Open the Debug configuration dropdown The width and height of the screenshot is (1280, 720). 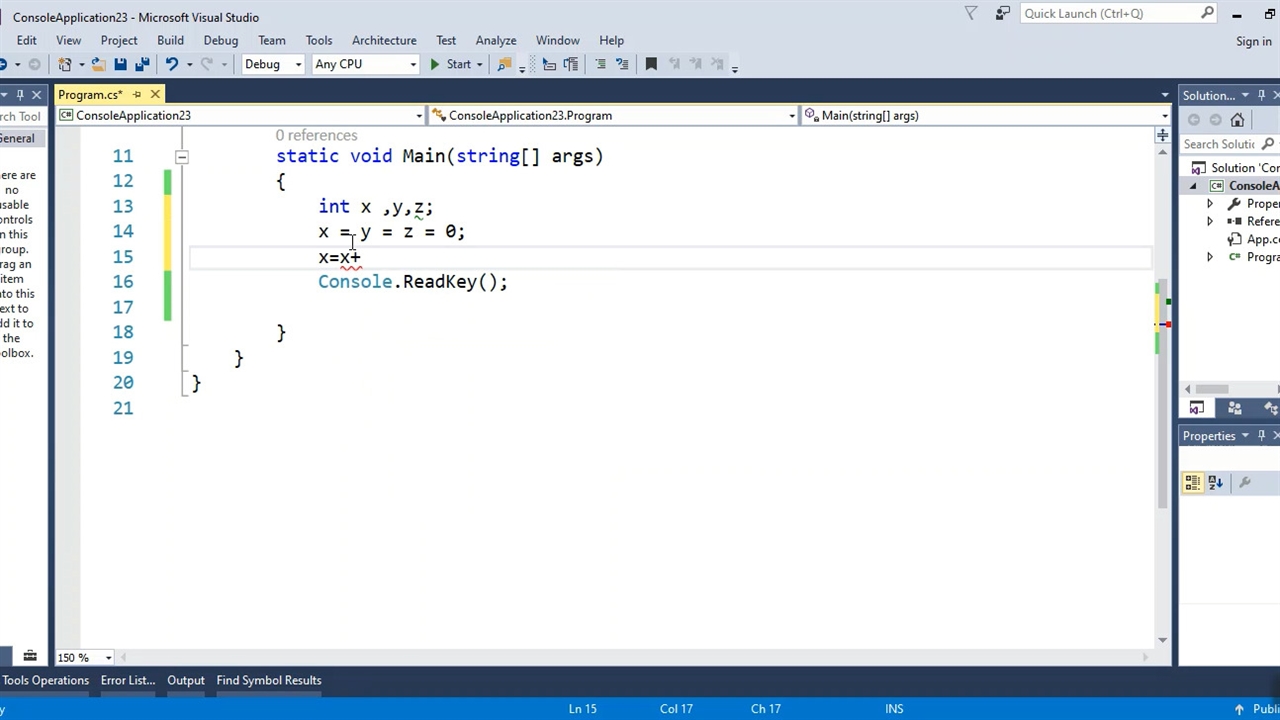click(x=272, y=64)
